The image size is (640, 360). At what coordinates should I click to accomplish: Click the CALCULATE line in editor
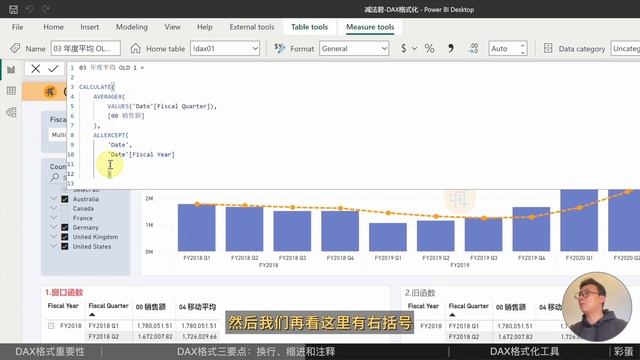tap(97, 87)
